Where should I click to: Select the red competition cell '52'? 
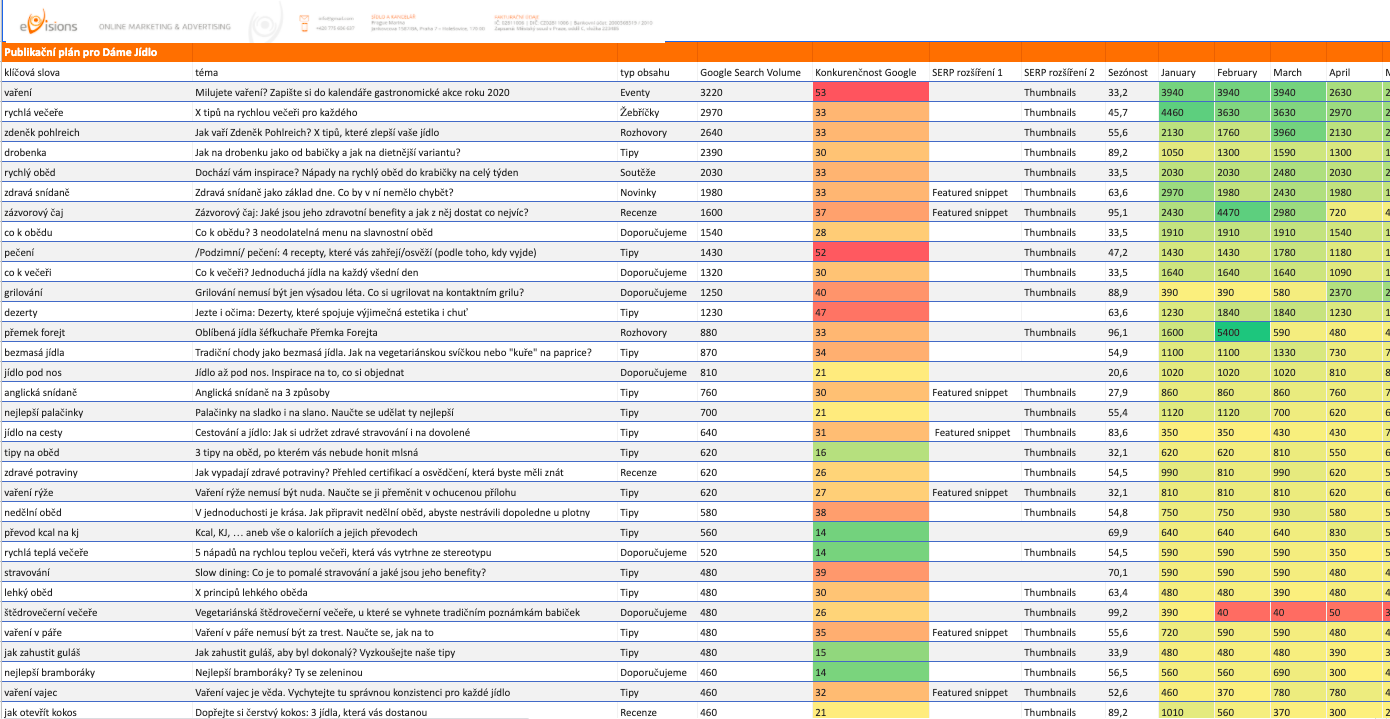870,252
